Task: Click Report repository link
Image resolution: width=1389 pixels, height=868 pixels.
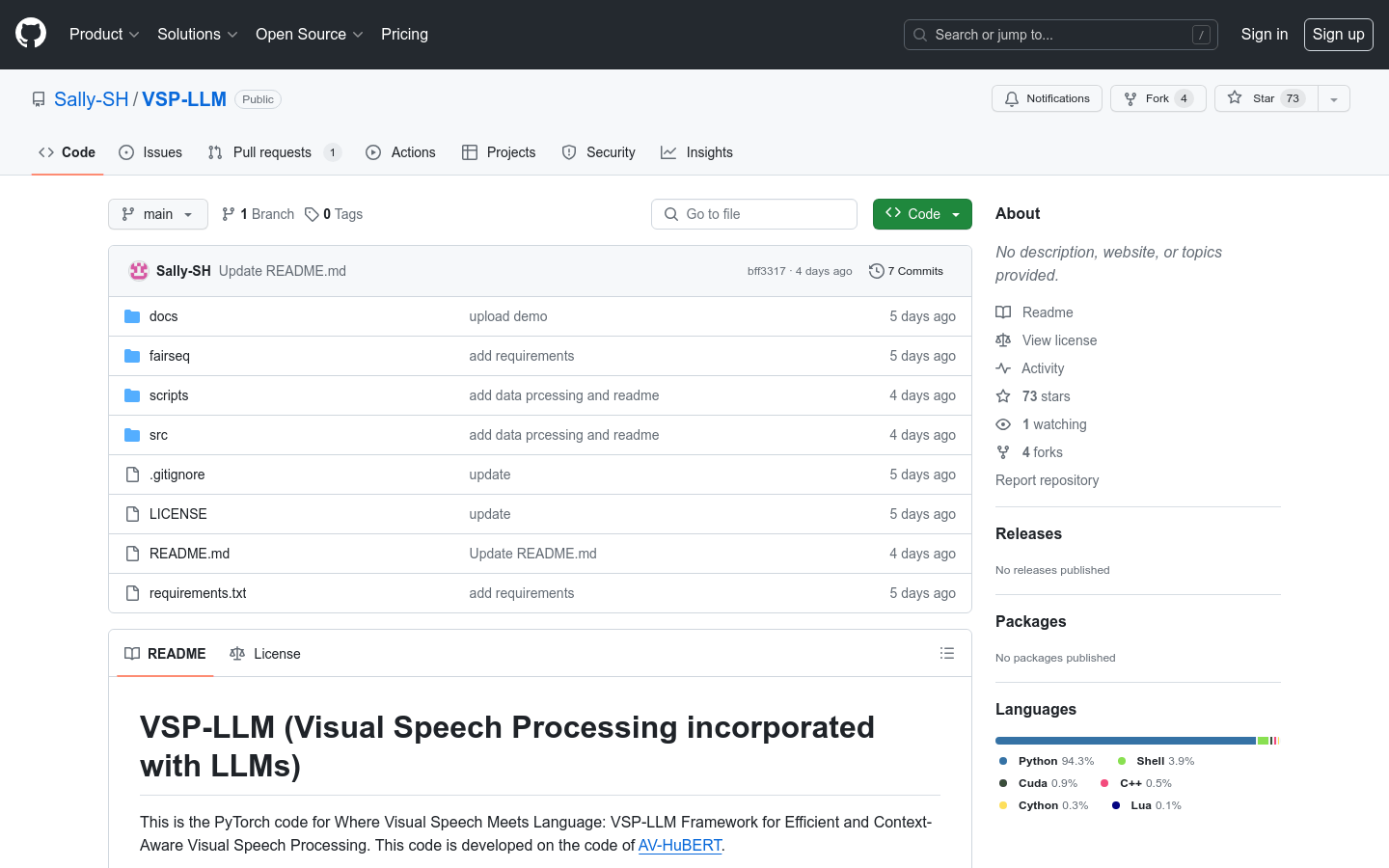Action: click(1047, 480)
